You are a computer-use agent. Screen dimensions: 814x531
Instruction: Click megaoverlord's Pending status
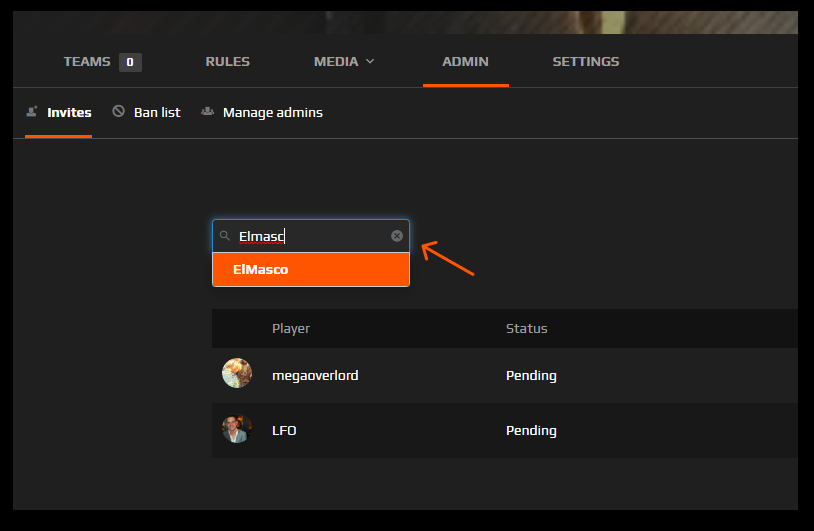point(531,376)
